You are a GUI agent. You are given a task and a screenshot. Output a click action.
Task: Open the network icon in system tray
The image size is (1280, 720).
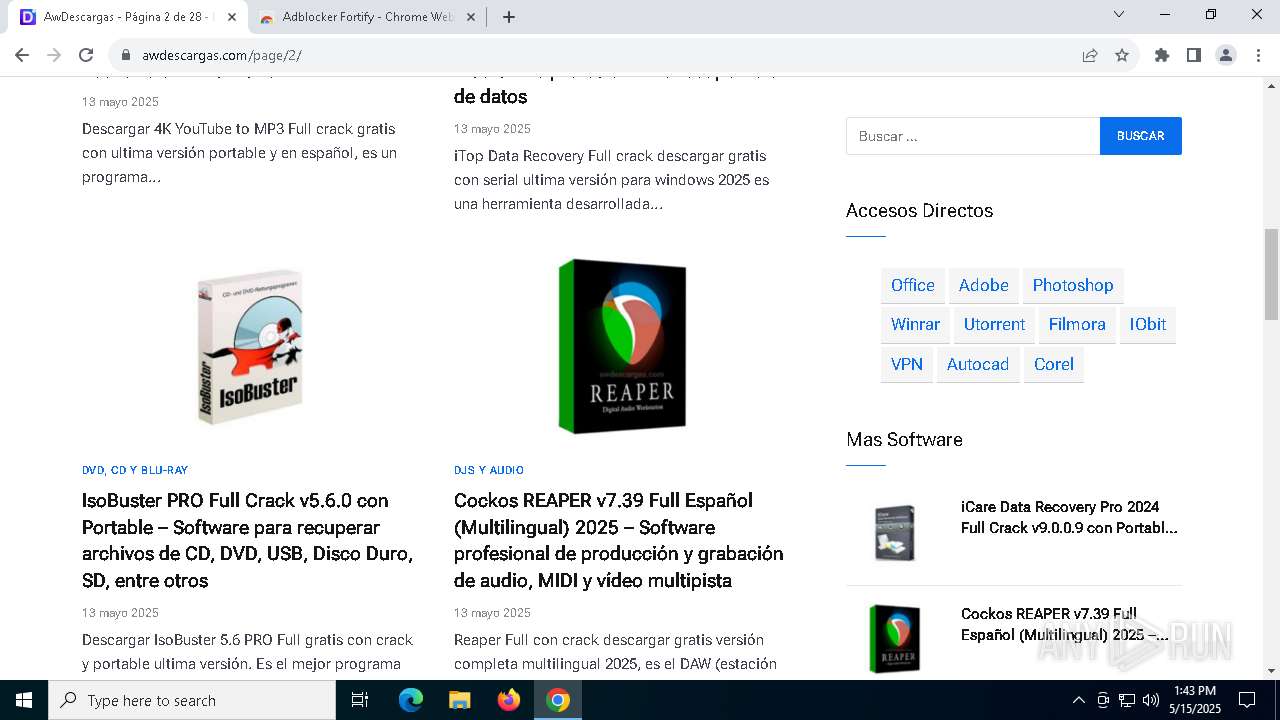pyautogui.click(x=1127, y=700)
